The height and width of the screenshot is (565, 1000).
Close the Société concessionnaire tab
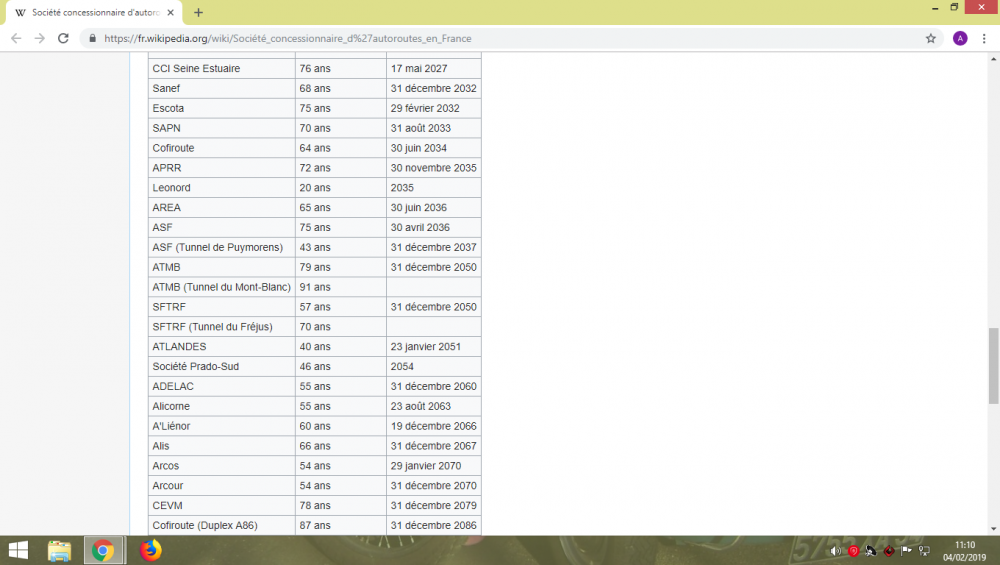coord(171,13)
